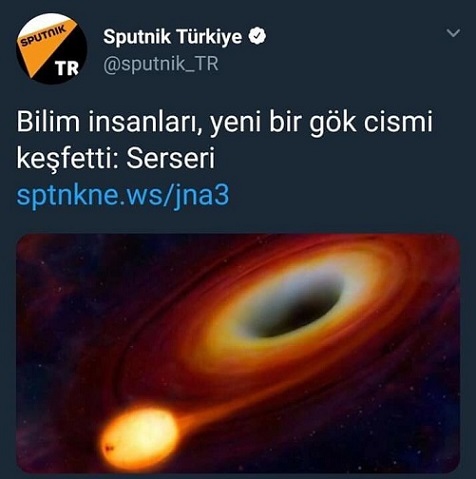476x479 pixels.
Task: Click the blue verified badge checkmark
Action: pyautogui.click(x=257, y=36)
